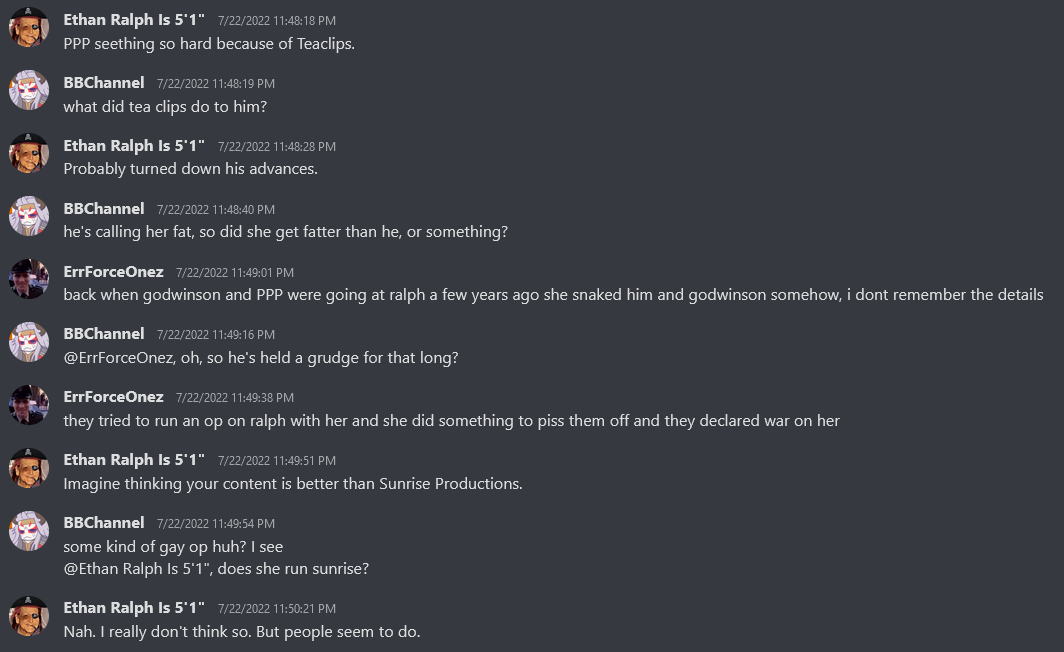This screenshot has height=652, width=1064.
Task: Open avatar beside "Probably turned down his advances"
Action: (29, 153)
